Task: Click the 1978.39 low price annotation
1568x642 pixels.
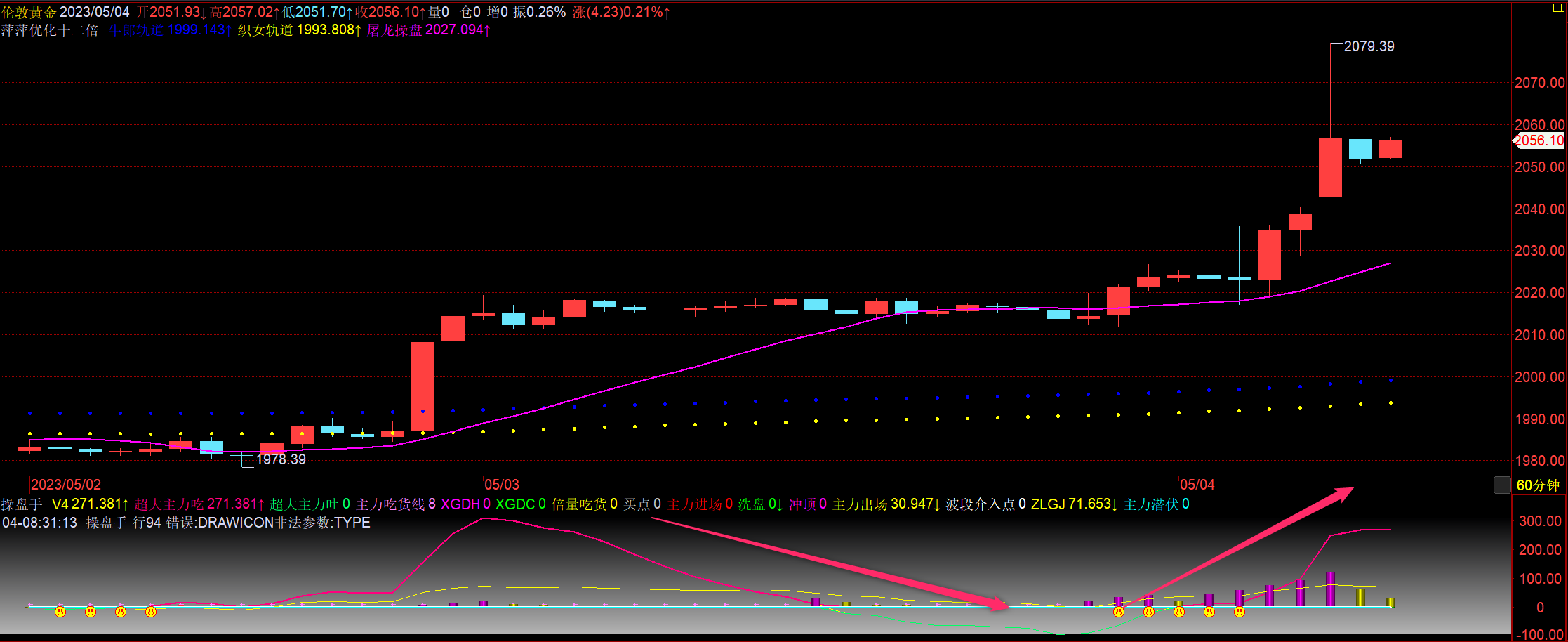Action: [281, 459]
